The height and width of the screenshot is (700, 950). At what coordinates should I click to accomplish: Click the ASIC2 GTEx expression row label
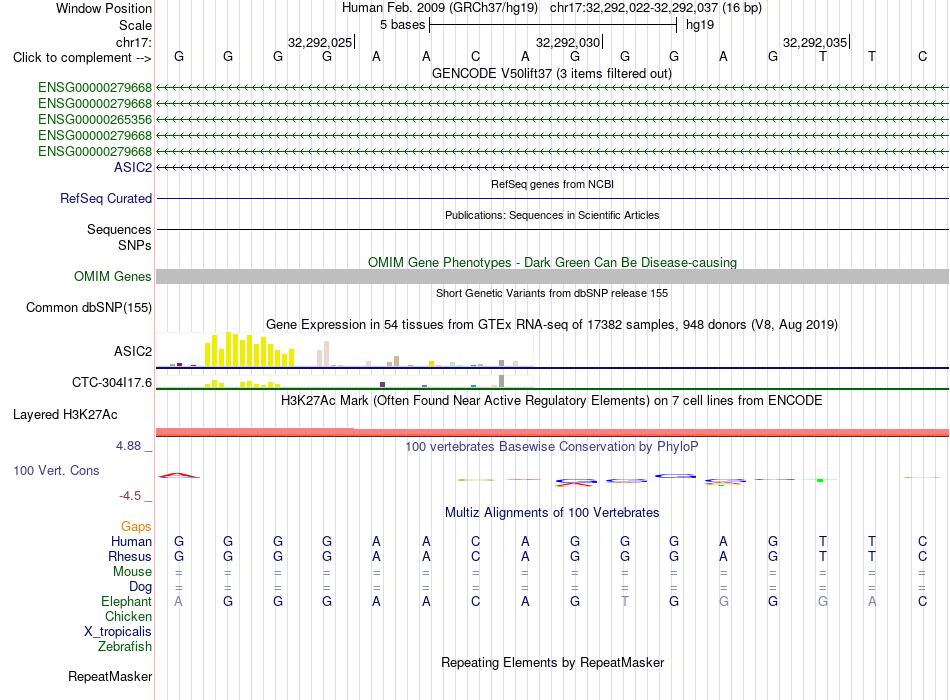click(x=133, y=352)
